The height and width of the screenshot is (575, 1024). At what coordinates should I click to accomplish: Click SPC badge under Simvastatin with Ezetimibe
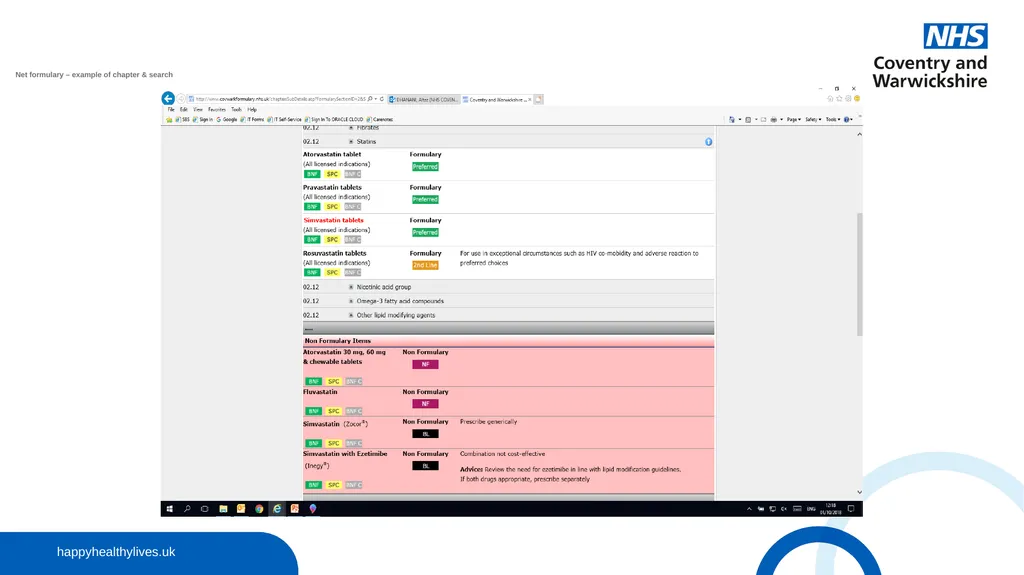click(x=334, y=485)
